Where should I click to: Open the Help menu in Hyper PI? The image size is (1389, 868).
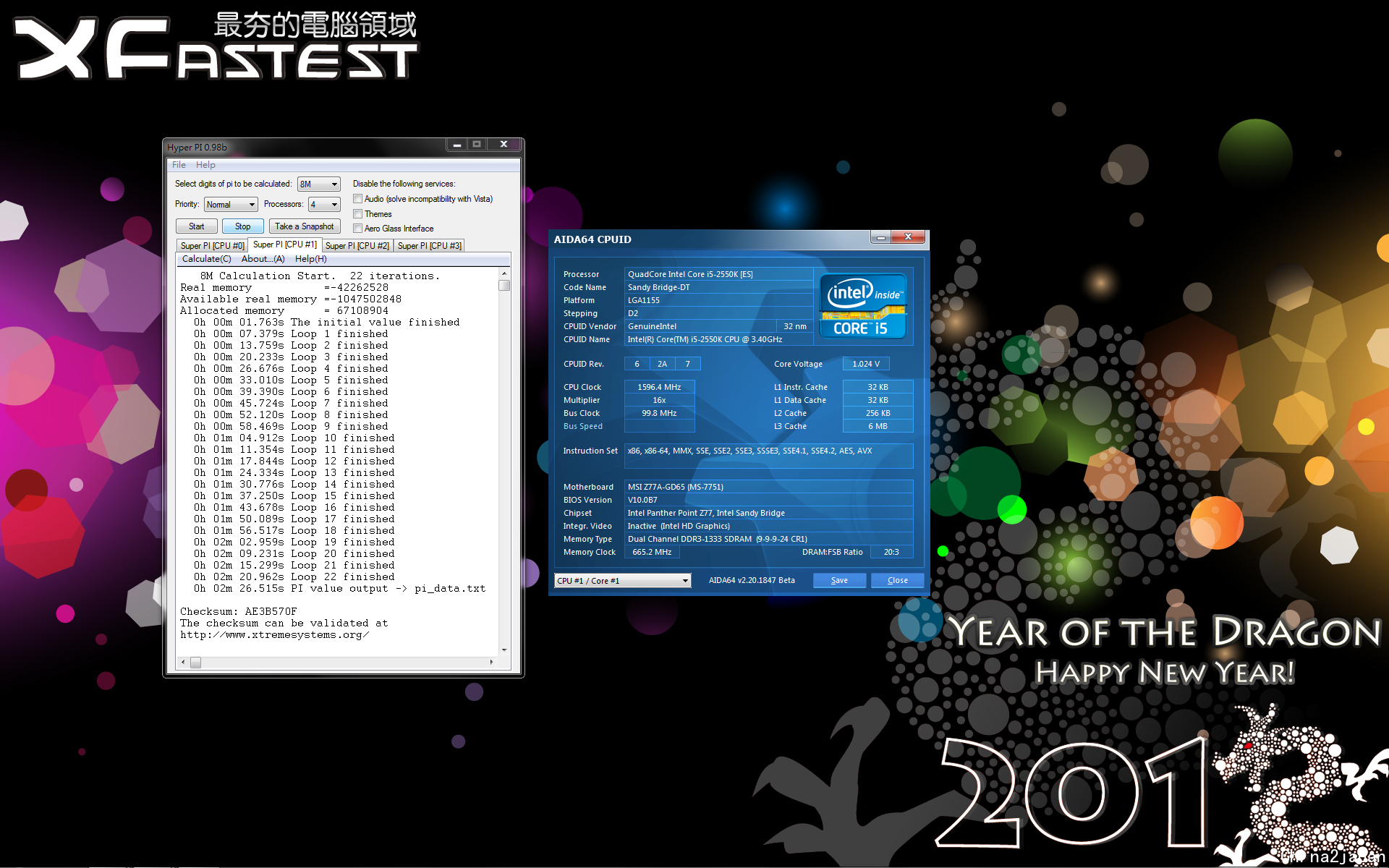(205, 165)
